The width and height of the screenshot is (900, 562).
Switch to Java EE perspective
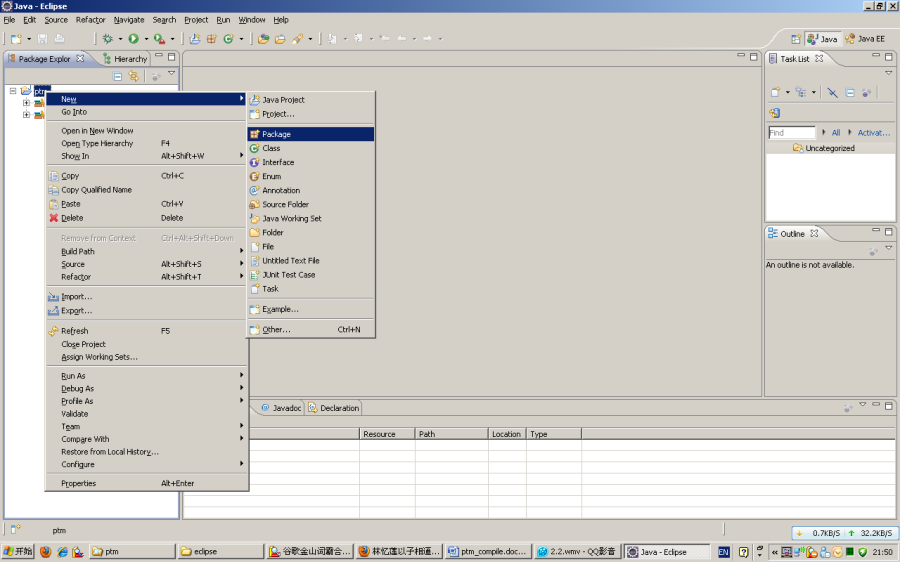pos(865,39)
